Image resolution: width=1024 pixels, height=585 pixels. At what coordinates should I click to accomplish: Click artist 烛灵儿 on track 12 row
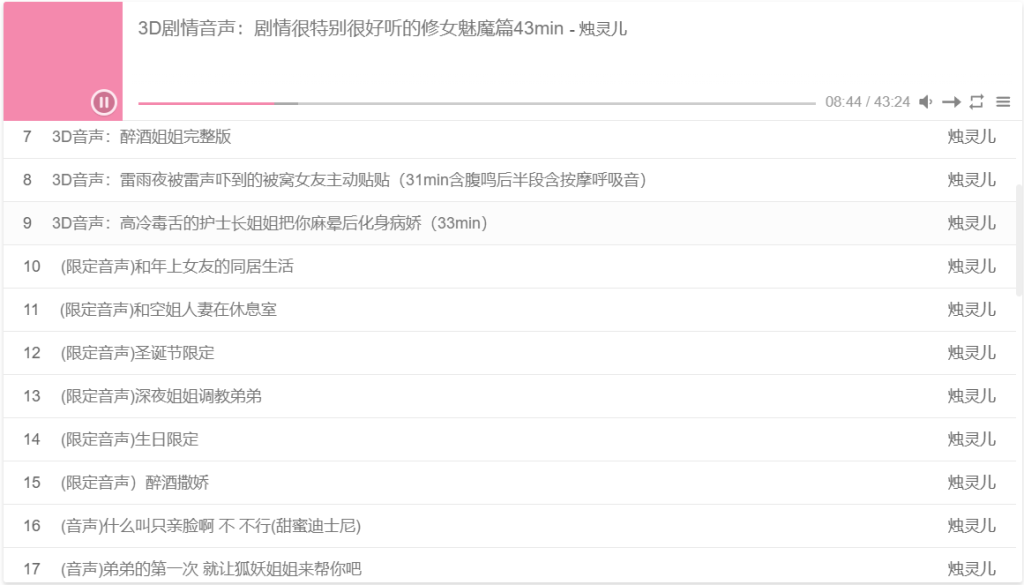(x=971, y=353)
